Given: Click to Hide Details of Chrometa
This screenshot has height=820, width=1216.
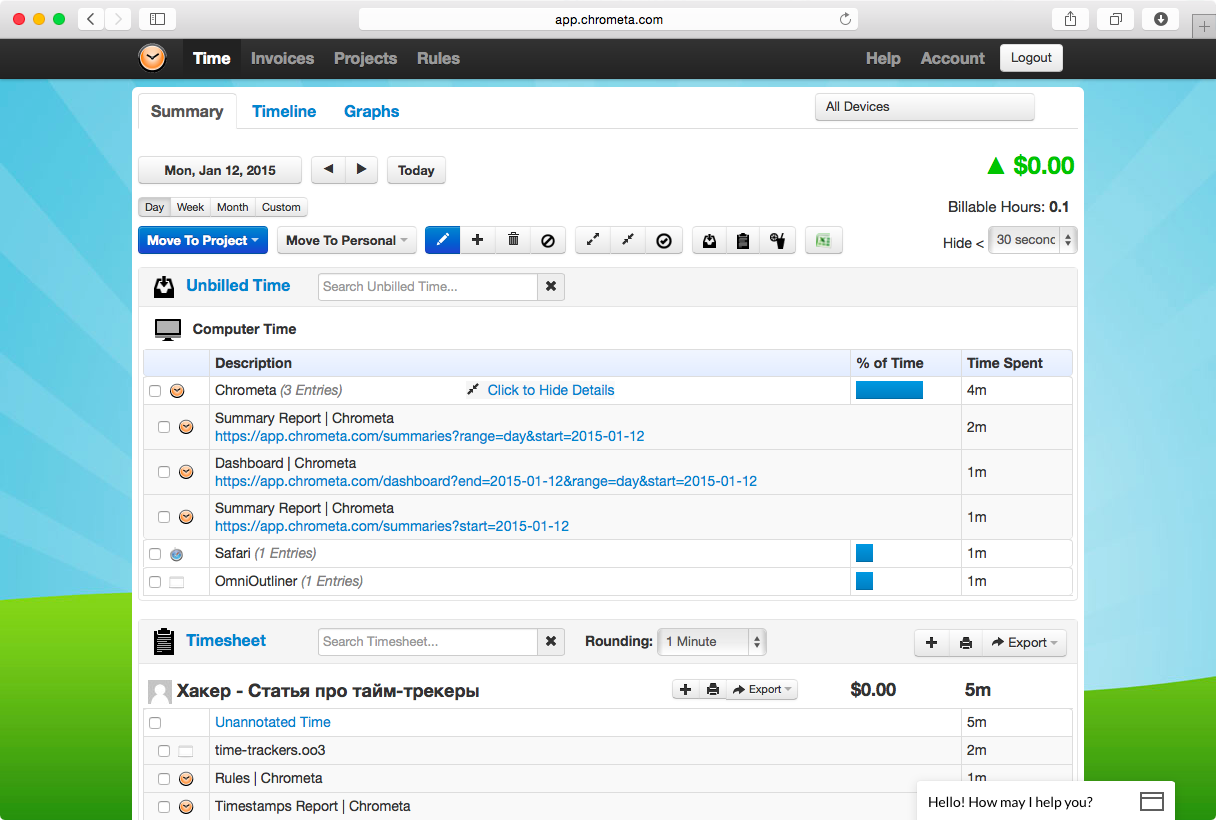Looking at the screenshot, I should (551, 390).
